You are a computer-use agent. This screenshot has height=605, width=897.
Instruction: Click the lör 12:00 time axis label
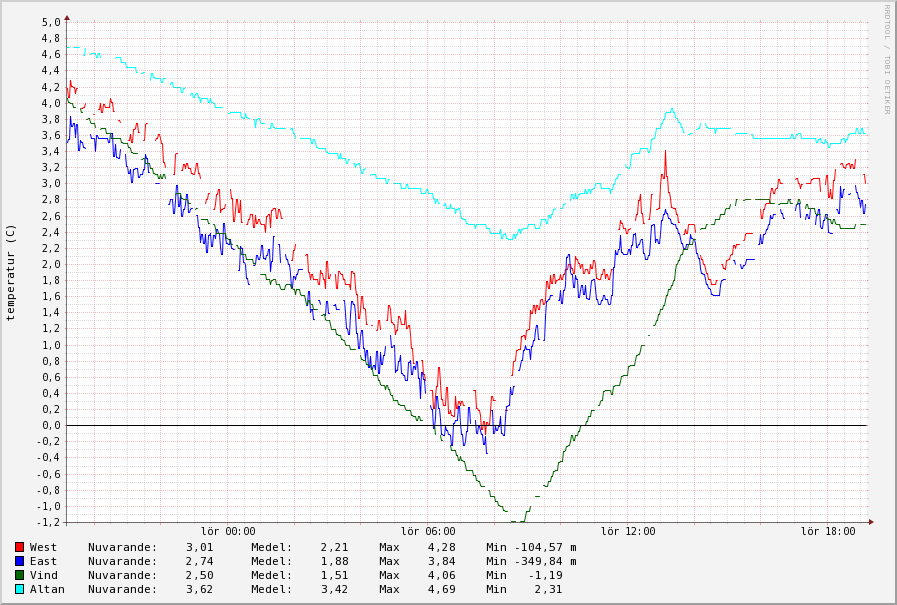coord(628,532)
